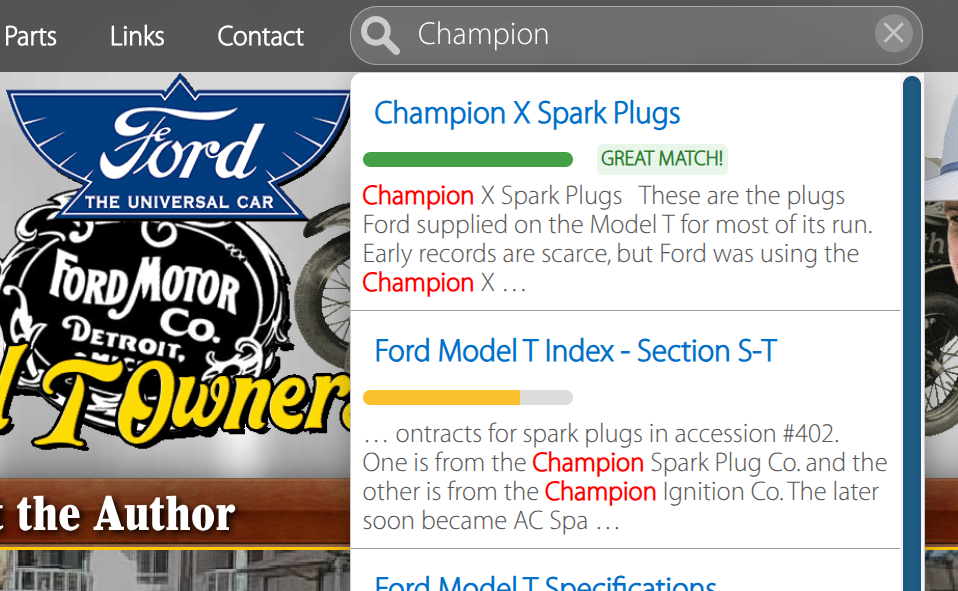Open the Links menu item
958x591 pixels.
coord(137,37)
